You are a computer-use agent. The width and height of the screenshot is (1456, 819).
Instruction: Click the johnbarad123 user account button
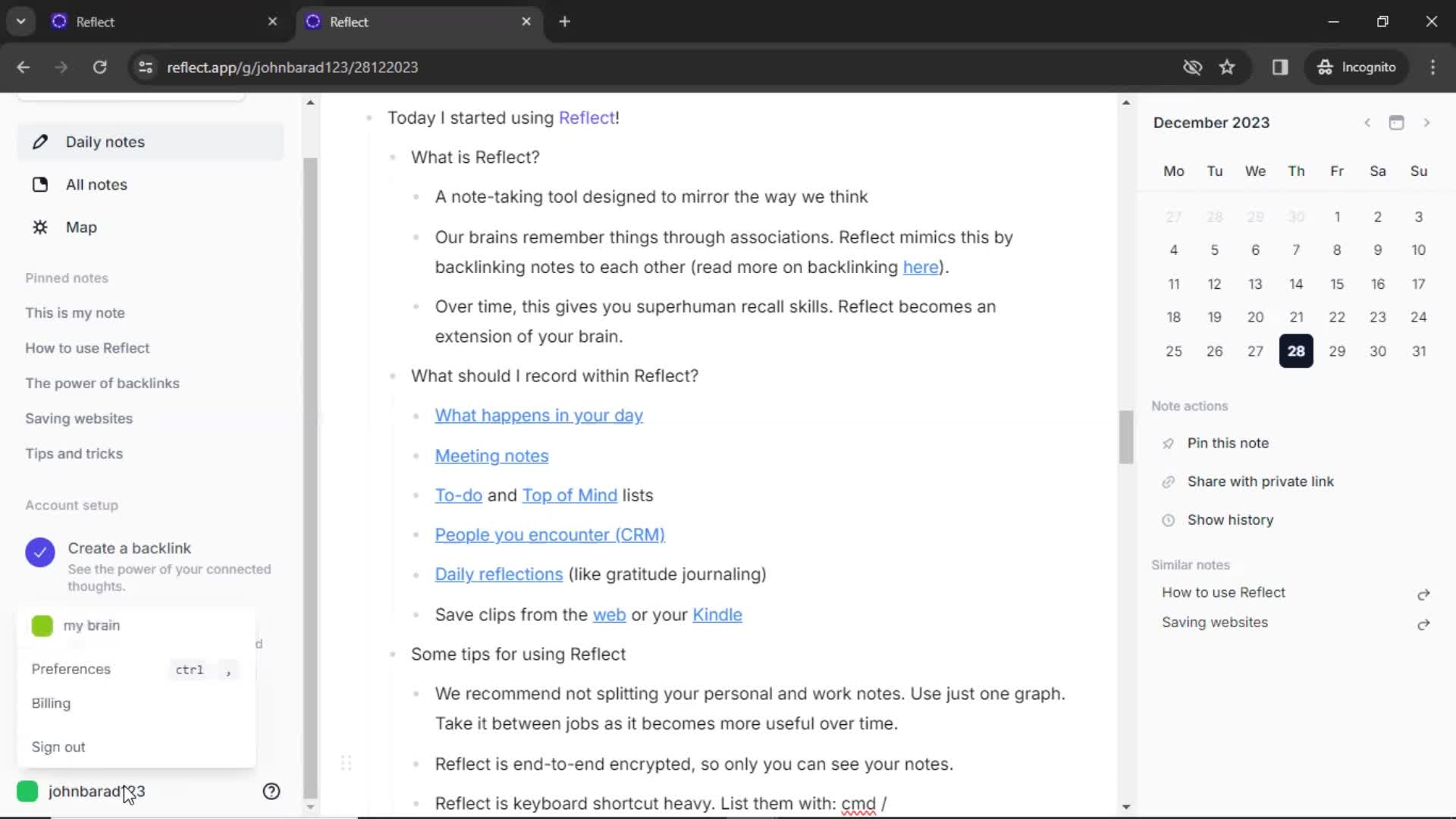pyautogui.click(x=97, y=791)
